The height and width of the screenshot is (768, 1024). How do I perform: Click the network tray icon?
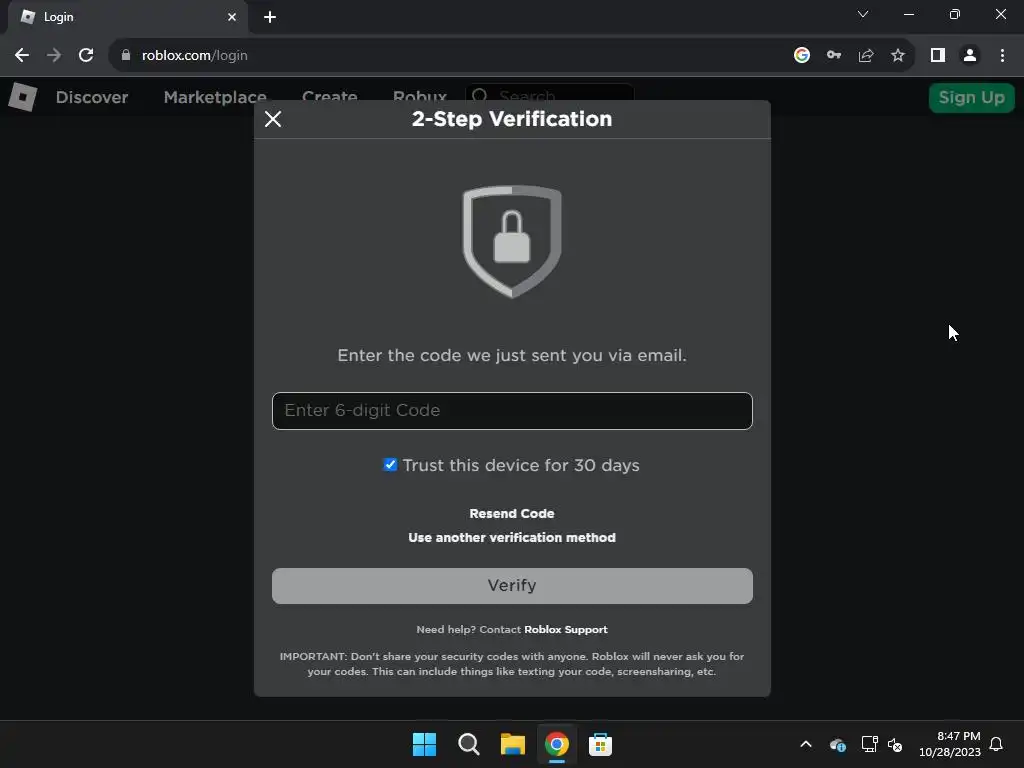pyautogui.click(x=869, y=744)
